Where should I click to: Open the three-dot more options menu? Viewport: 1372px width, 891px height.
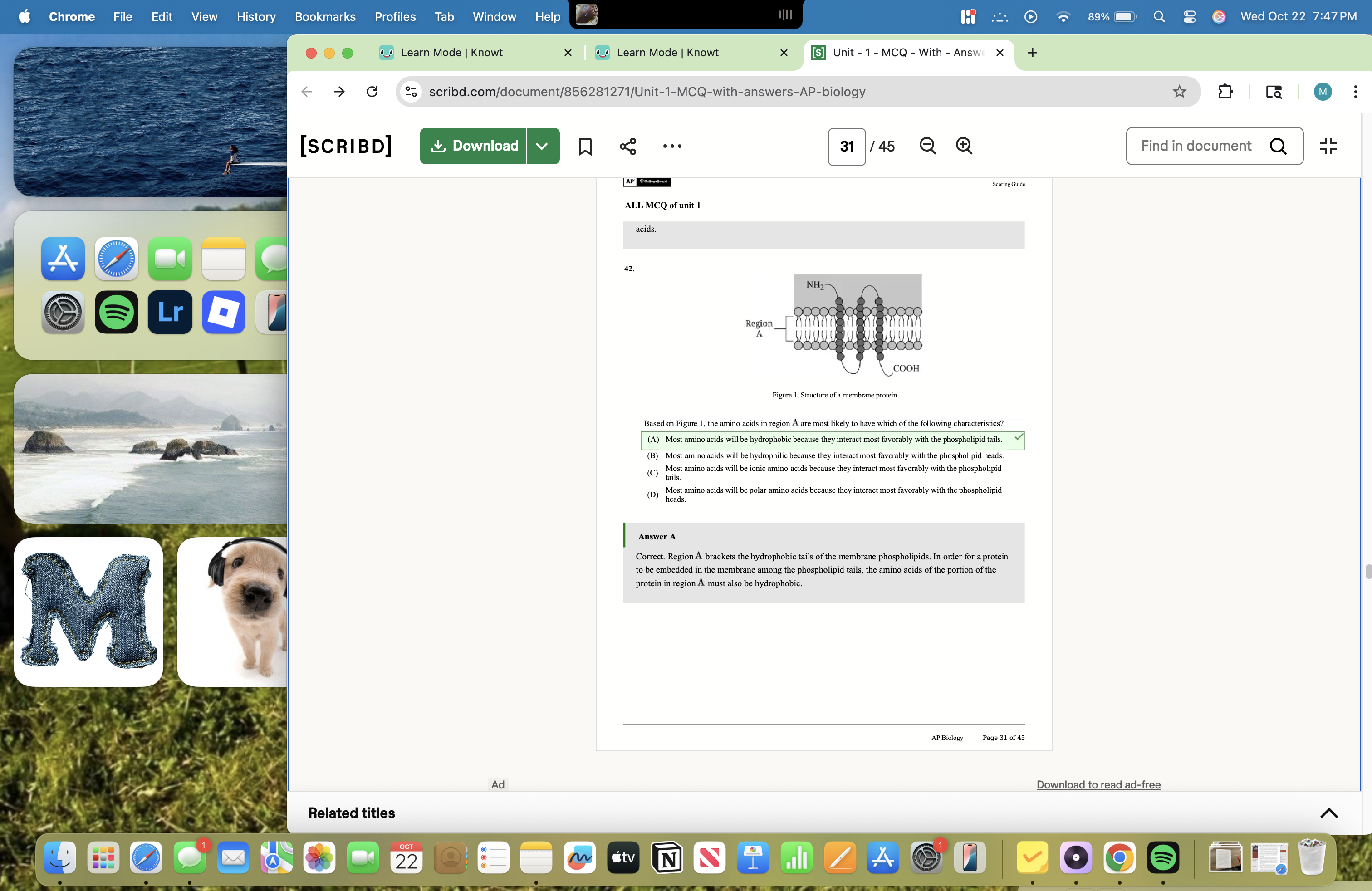pos(671,147)
